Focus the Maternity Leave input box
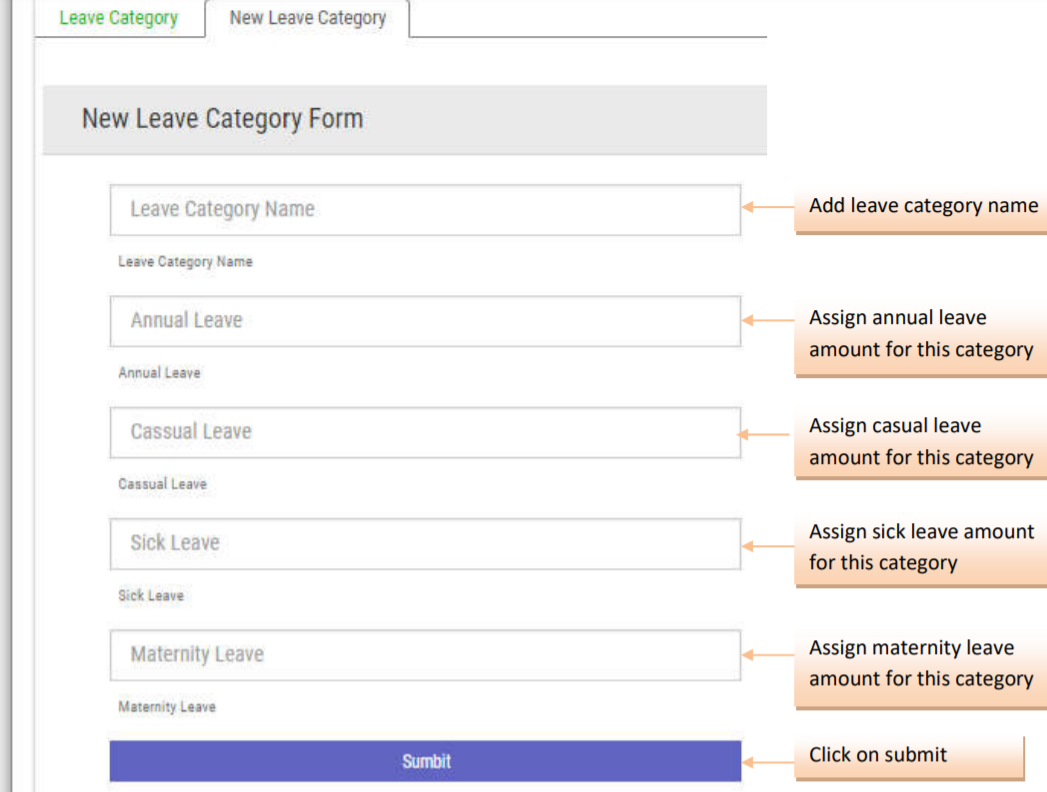1047x792 pixels. (425, 655)
